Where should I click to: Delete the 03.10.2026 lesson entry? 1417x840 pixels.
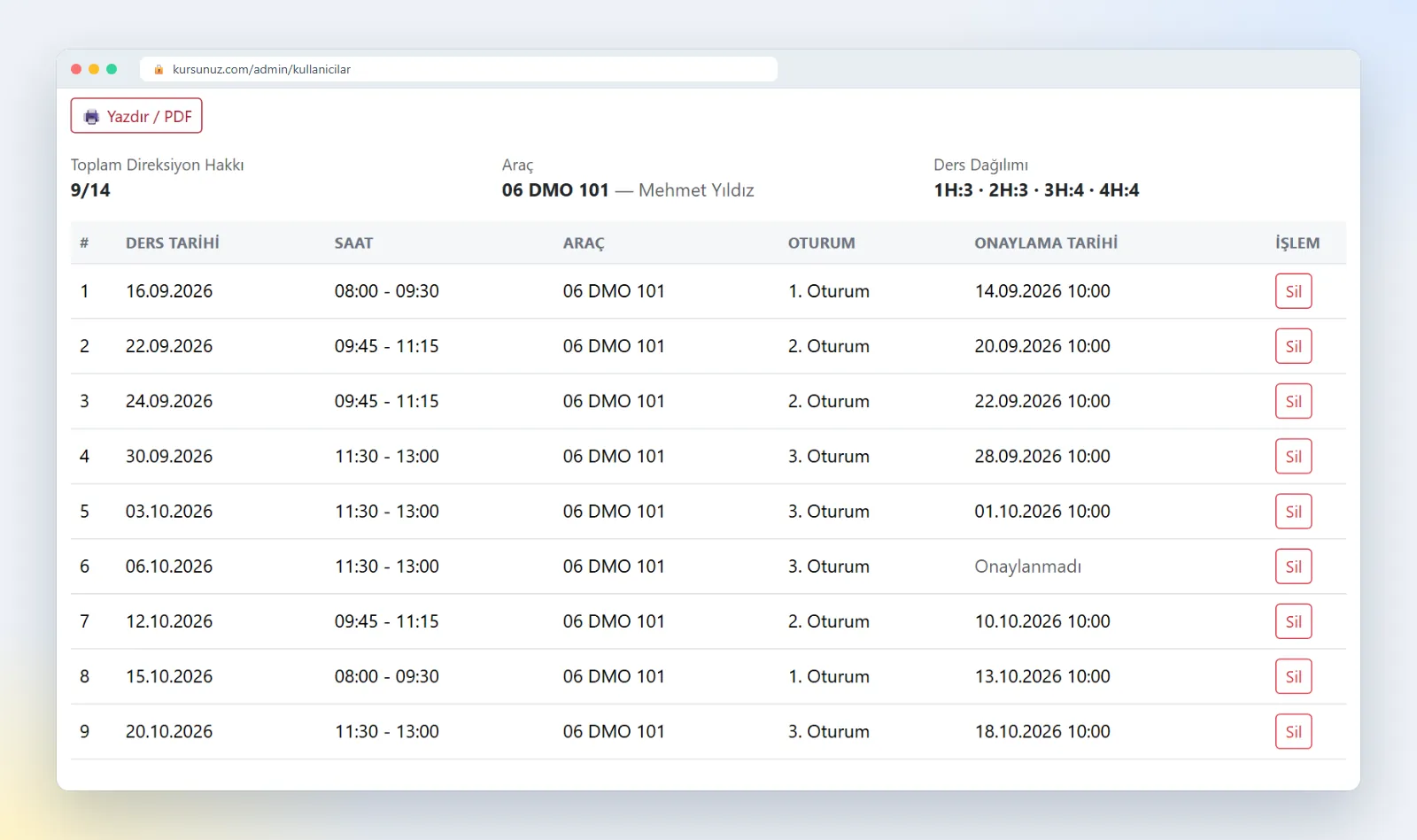1293,512
